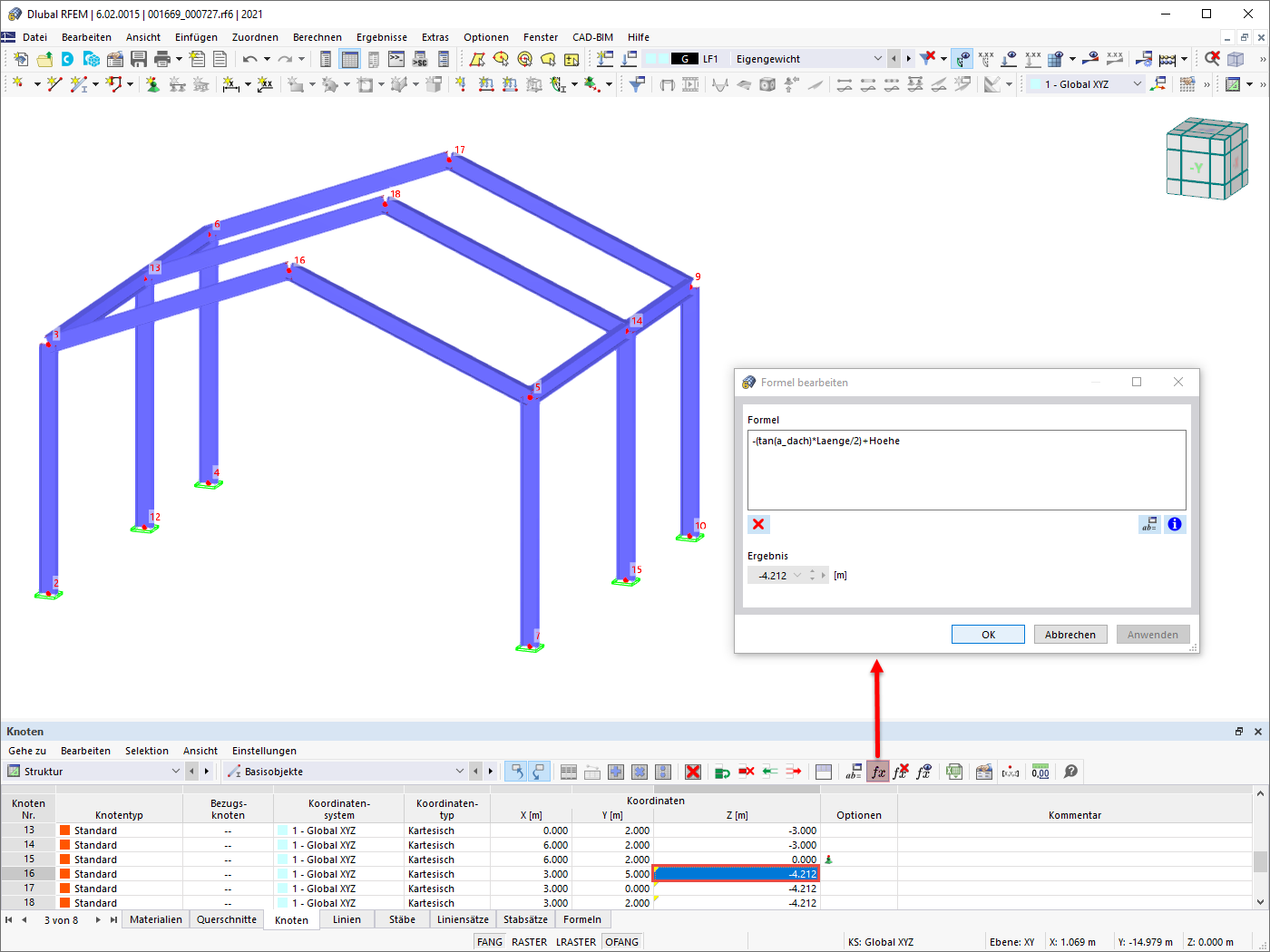Screen dimensions: 1270x952
Task: Click the delete formula fx icon with red X
Action: pos(901,772)
